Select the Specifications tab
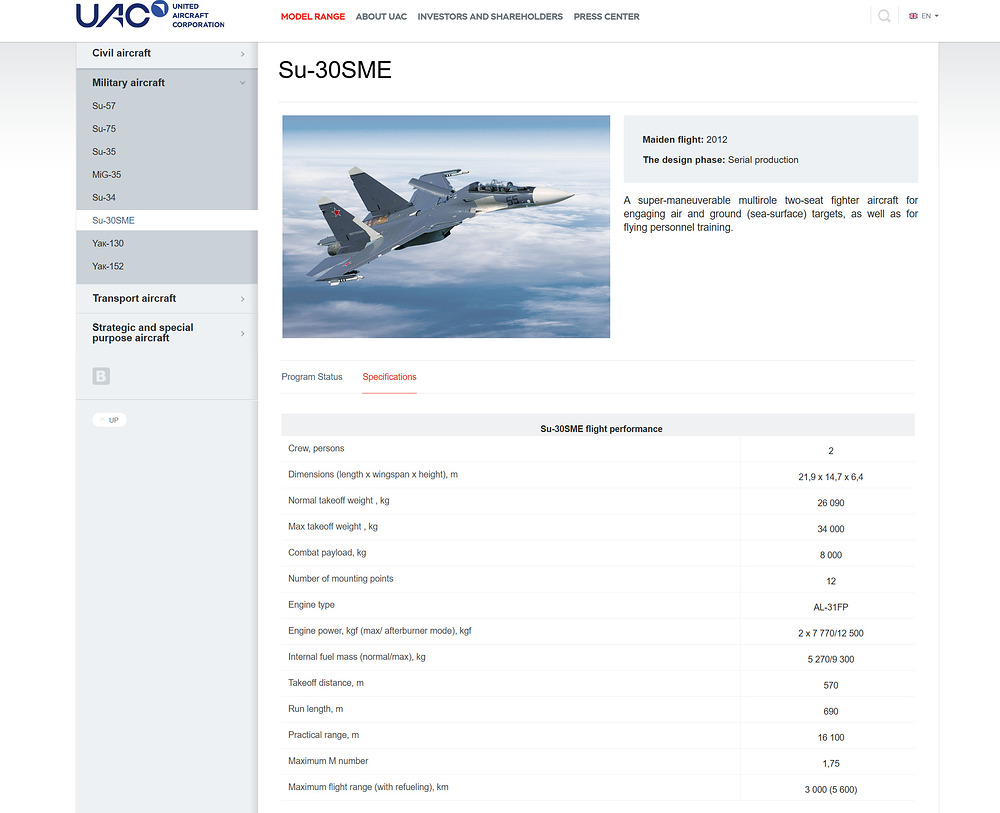This screenshot has height=813, width=1000. [389, 377]
